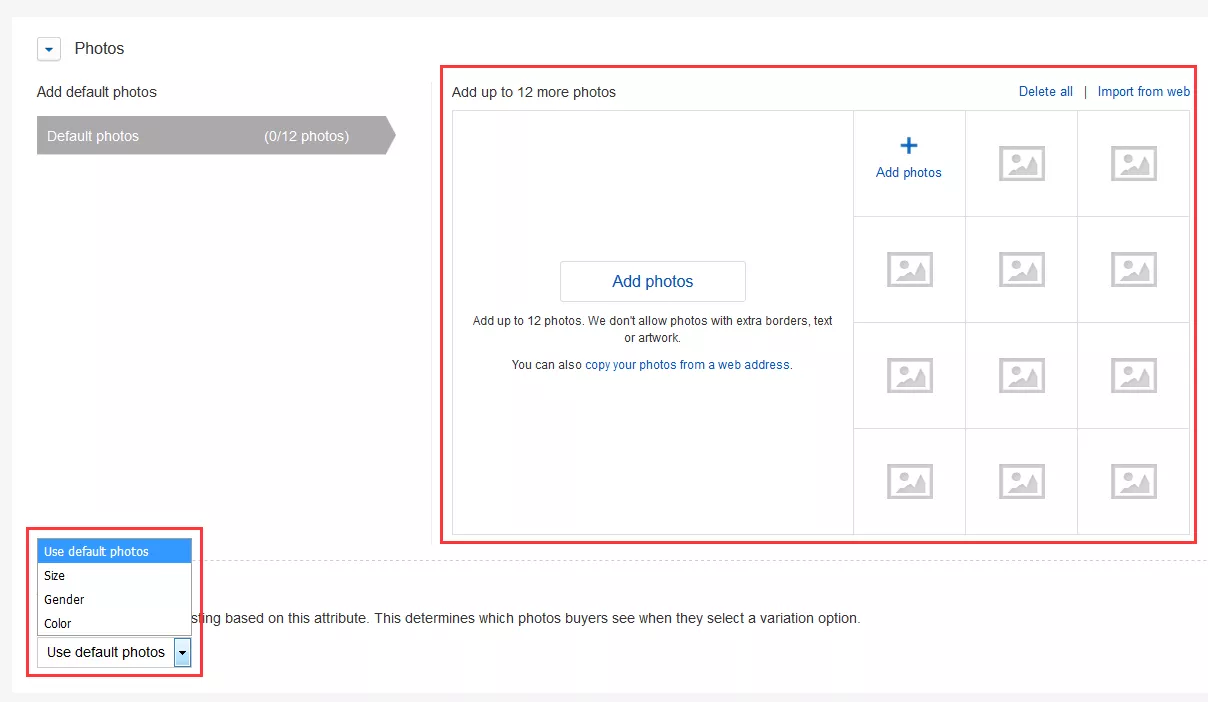1208x702 pixels.
Task: Open the Use default photos dropdown arrow
Action: click(182, 652)
